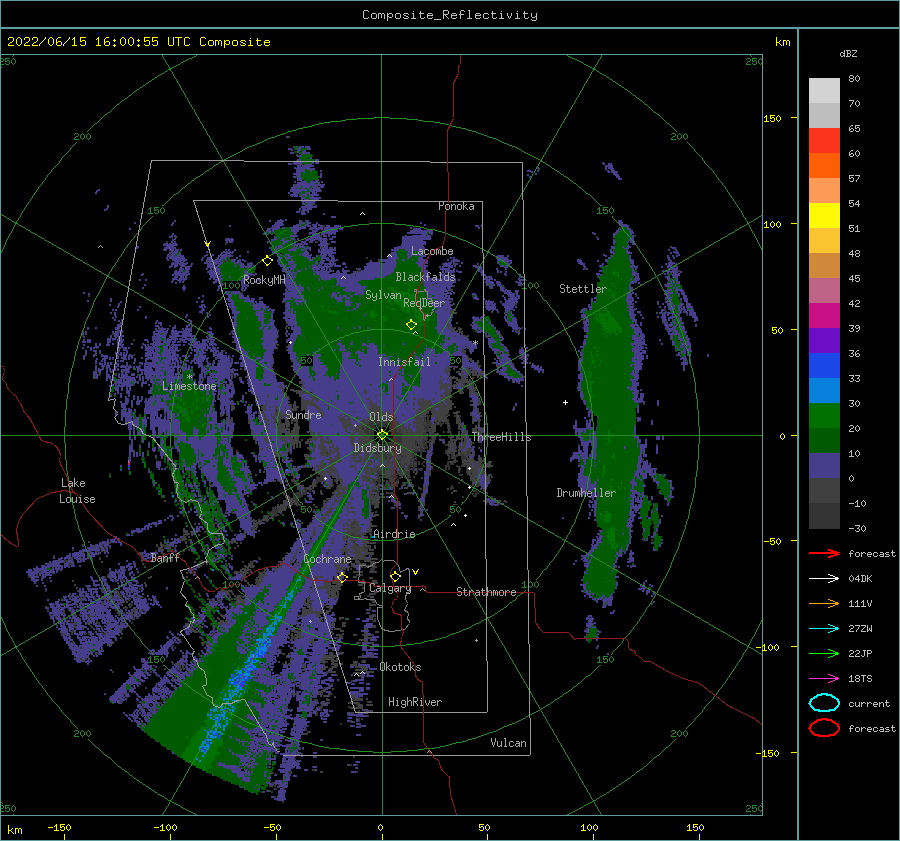900x841 pixels.
Task: Click the yellow diamond marker above Calgary
Action: click(395, 576)
